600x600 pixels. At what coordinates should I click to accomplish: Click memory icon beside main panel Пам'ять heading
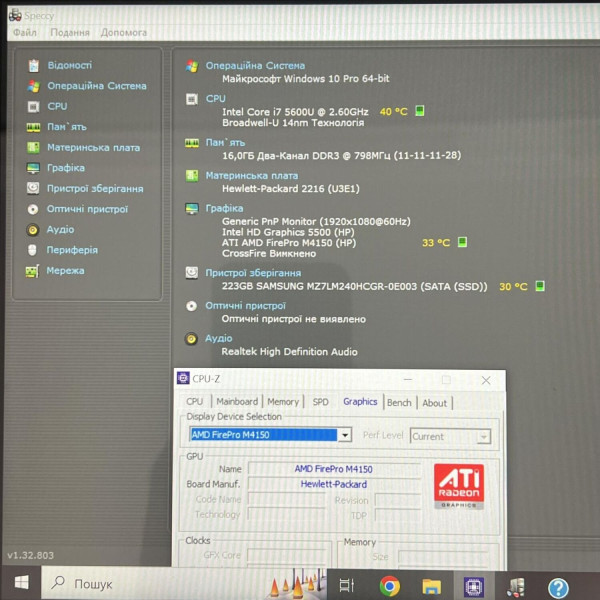(x=192, y=143)
